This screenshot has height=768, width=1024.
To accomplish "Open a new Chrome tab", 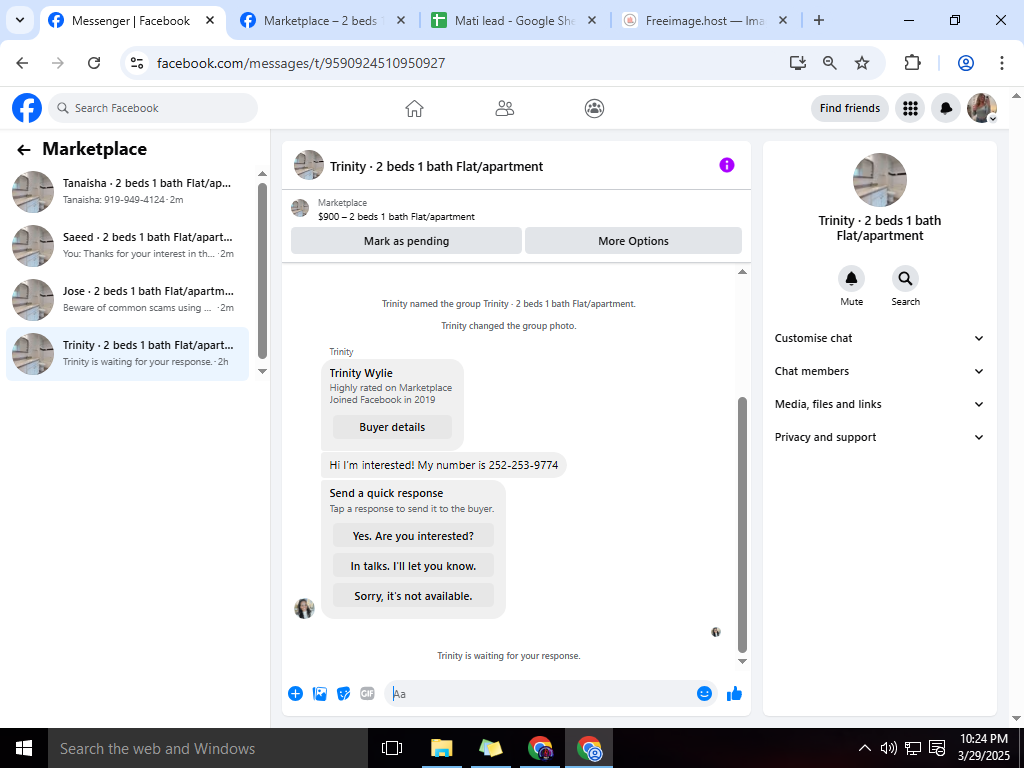I will click(x=819, y=20).
